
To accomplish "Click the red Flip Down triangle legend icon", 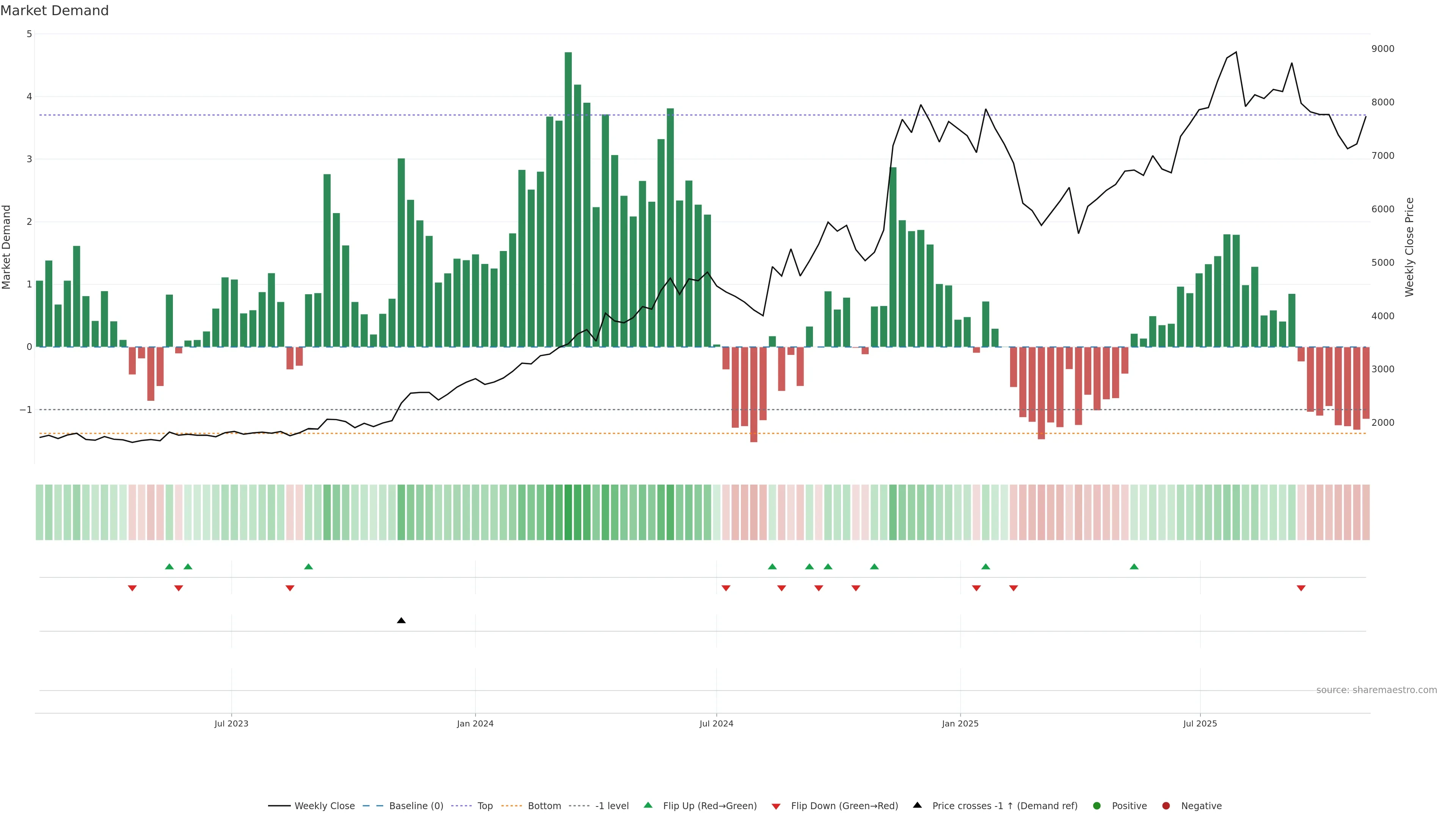I will [775, 806].
